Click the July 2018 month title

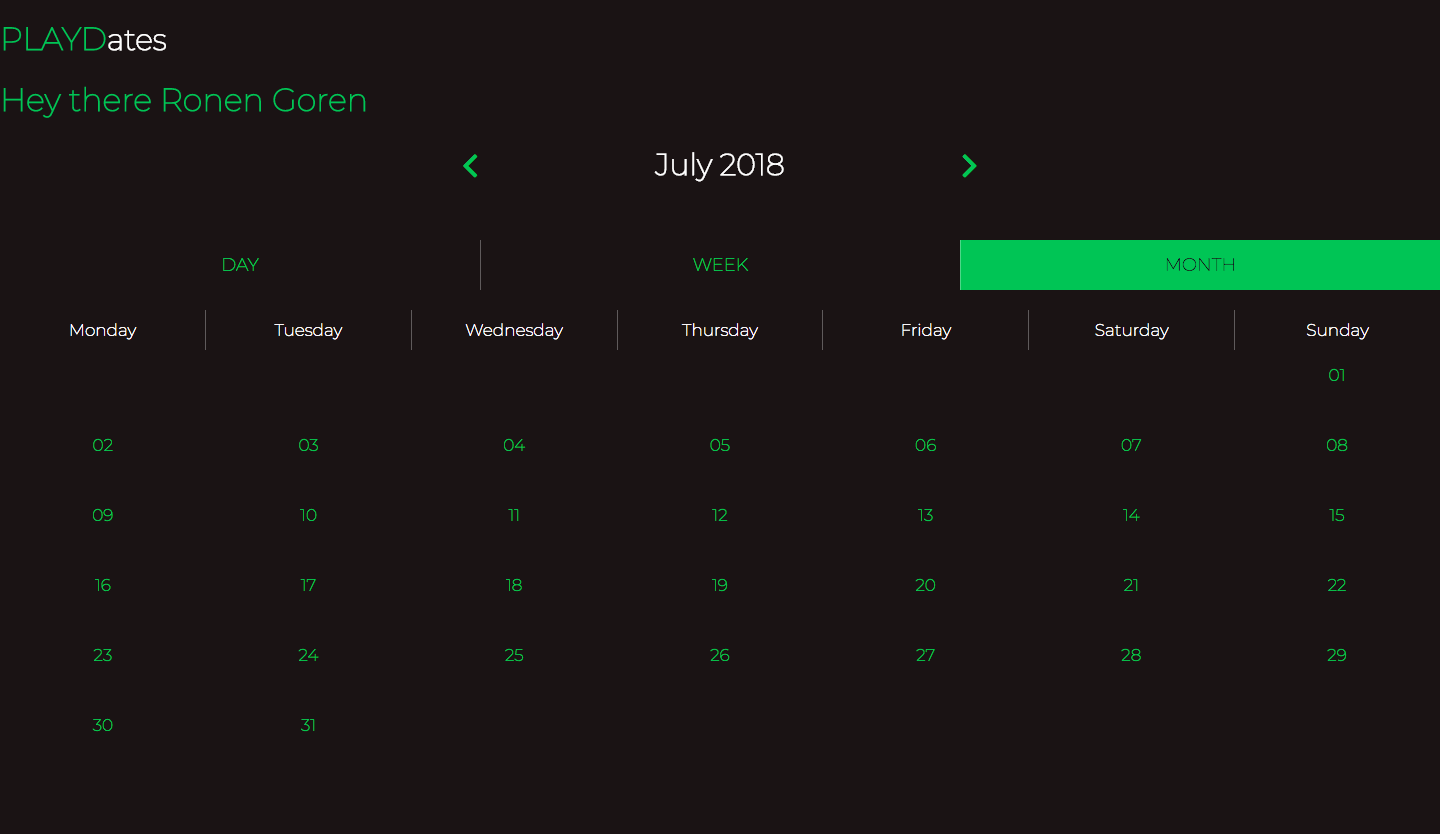point(719,165)
